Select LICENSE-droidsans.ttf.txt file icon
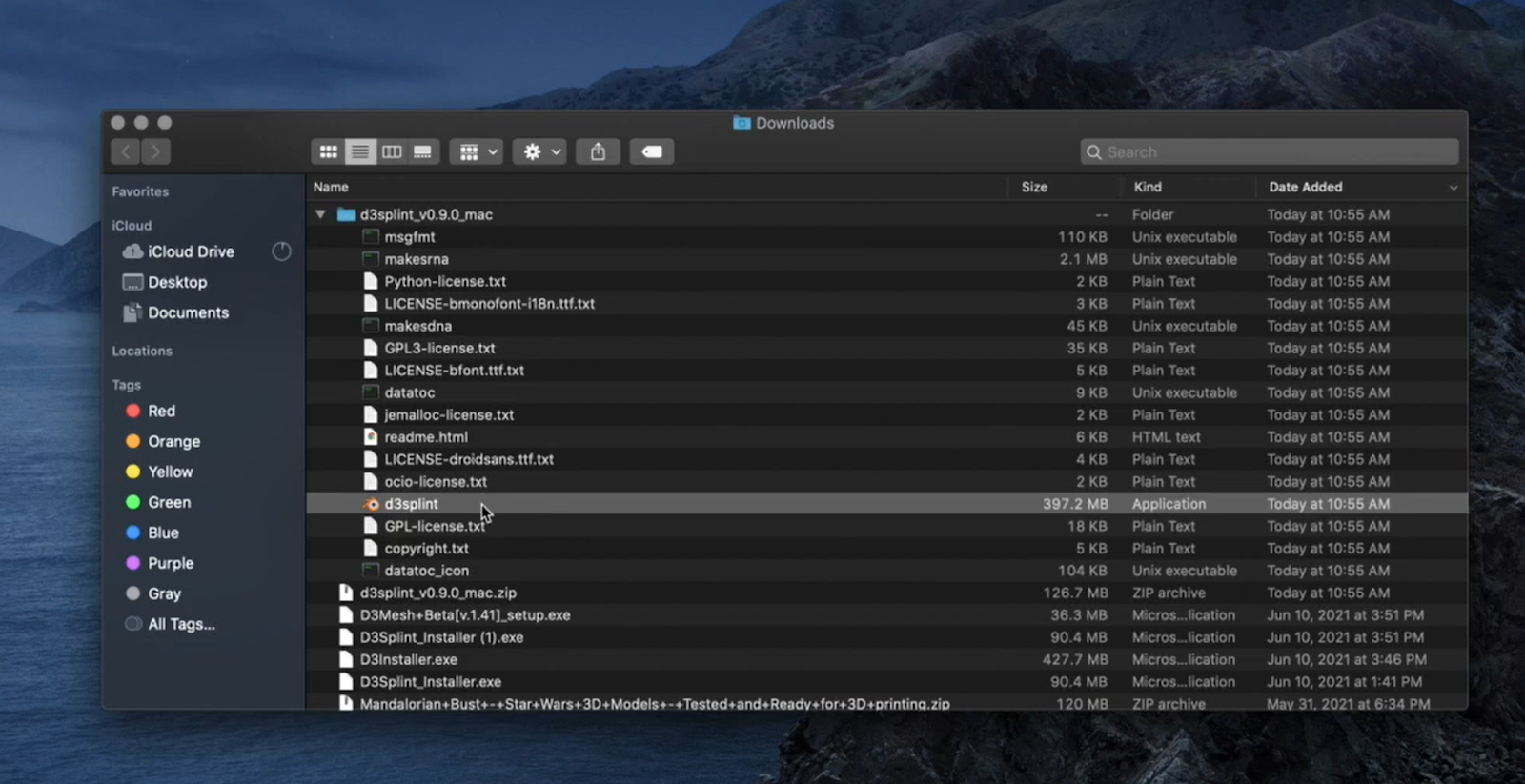The image size is (1525, 784). [x=371, y=459]
